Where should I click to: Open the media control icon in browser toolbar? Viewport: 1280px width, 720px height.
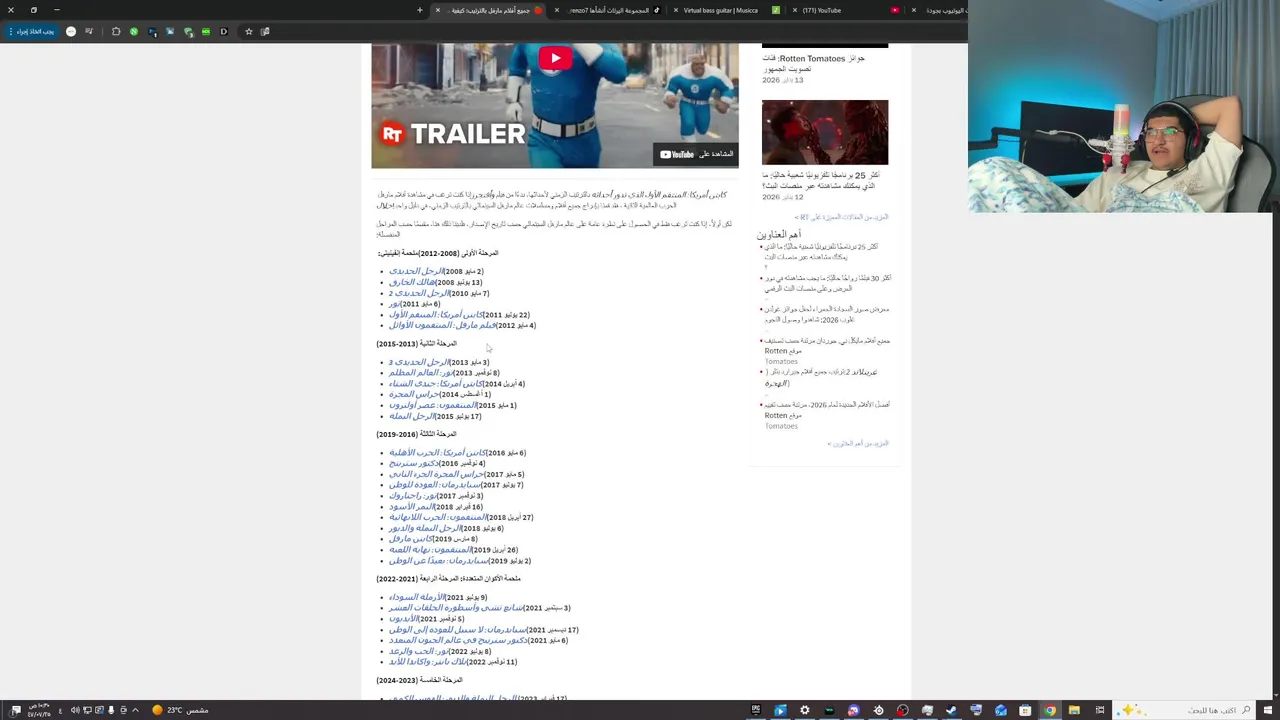pyautogui.click(x=89, y=32)
